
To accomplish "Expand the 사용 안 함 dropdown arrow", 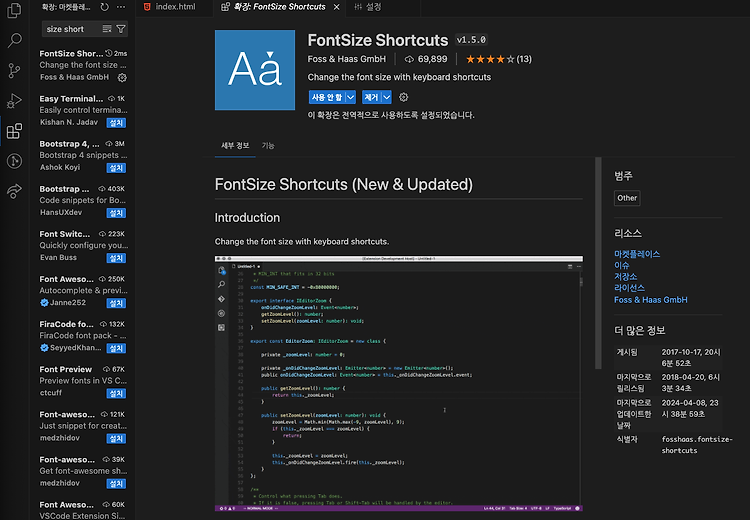I will click(351, 97).
